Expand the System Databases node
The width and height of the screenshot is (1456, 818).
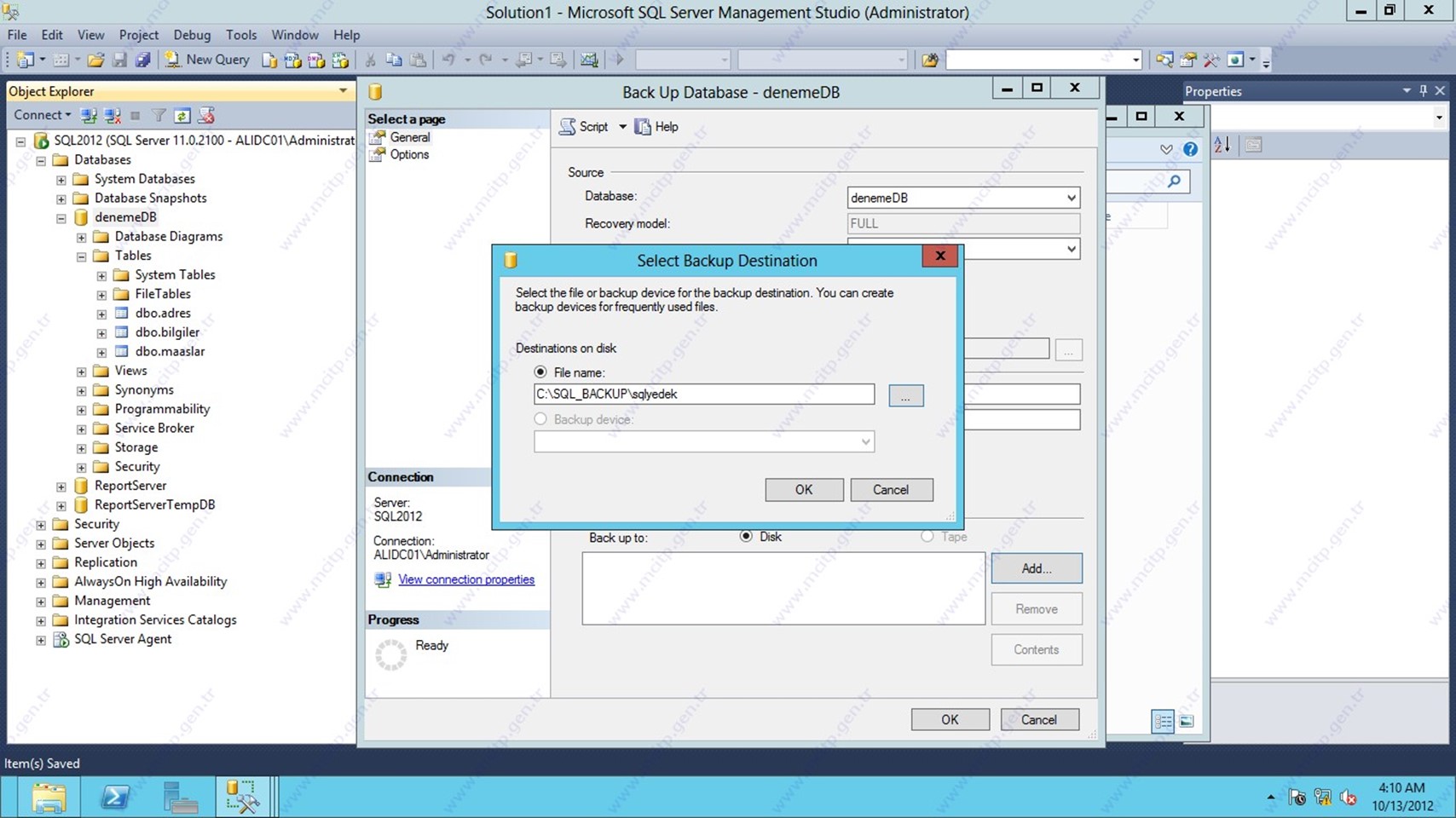pos(61,180)
